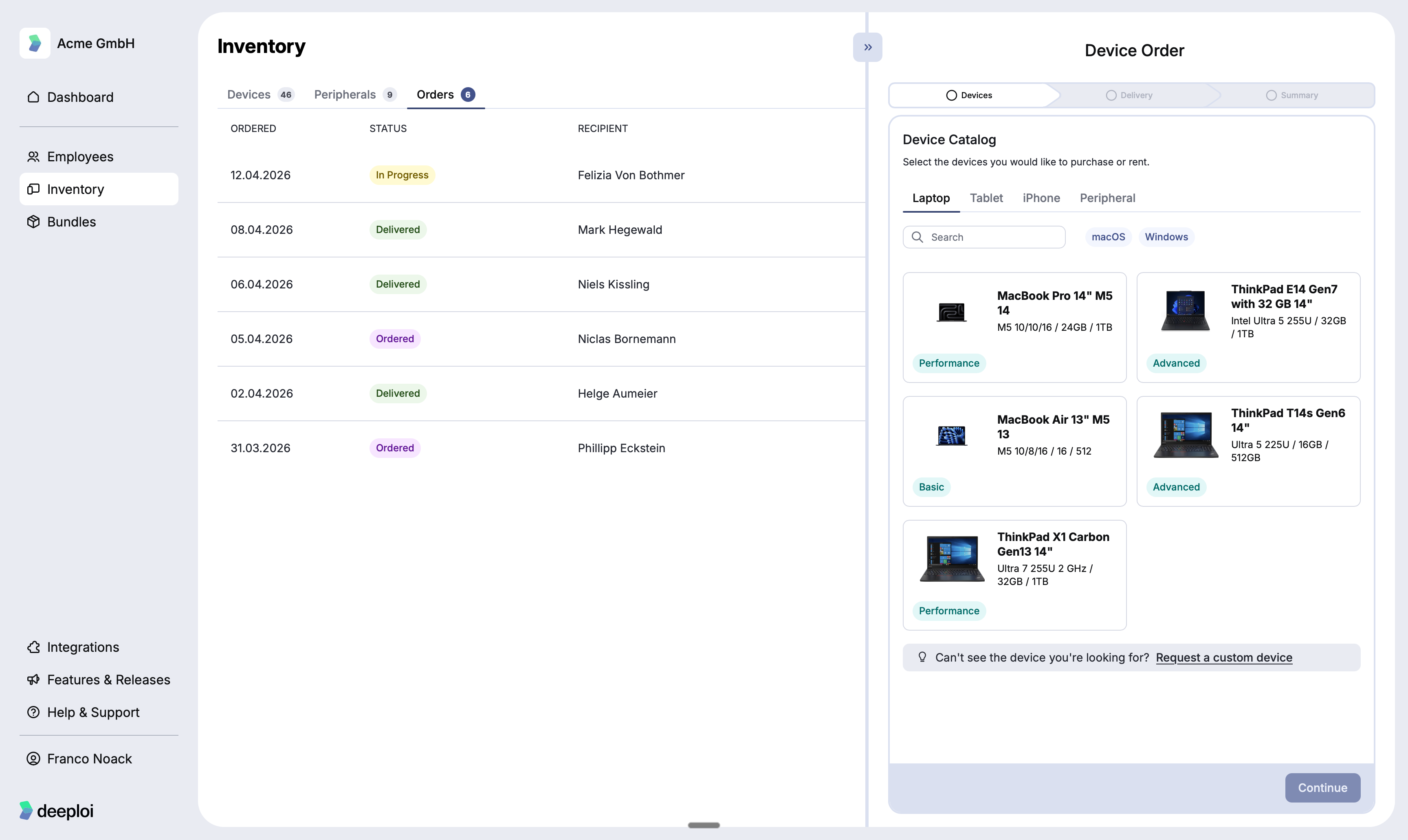The image size is (1408, 840).
Task: Click Features & Releases megaphone icon
Action: click(x=33, y=680)
